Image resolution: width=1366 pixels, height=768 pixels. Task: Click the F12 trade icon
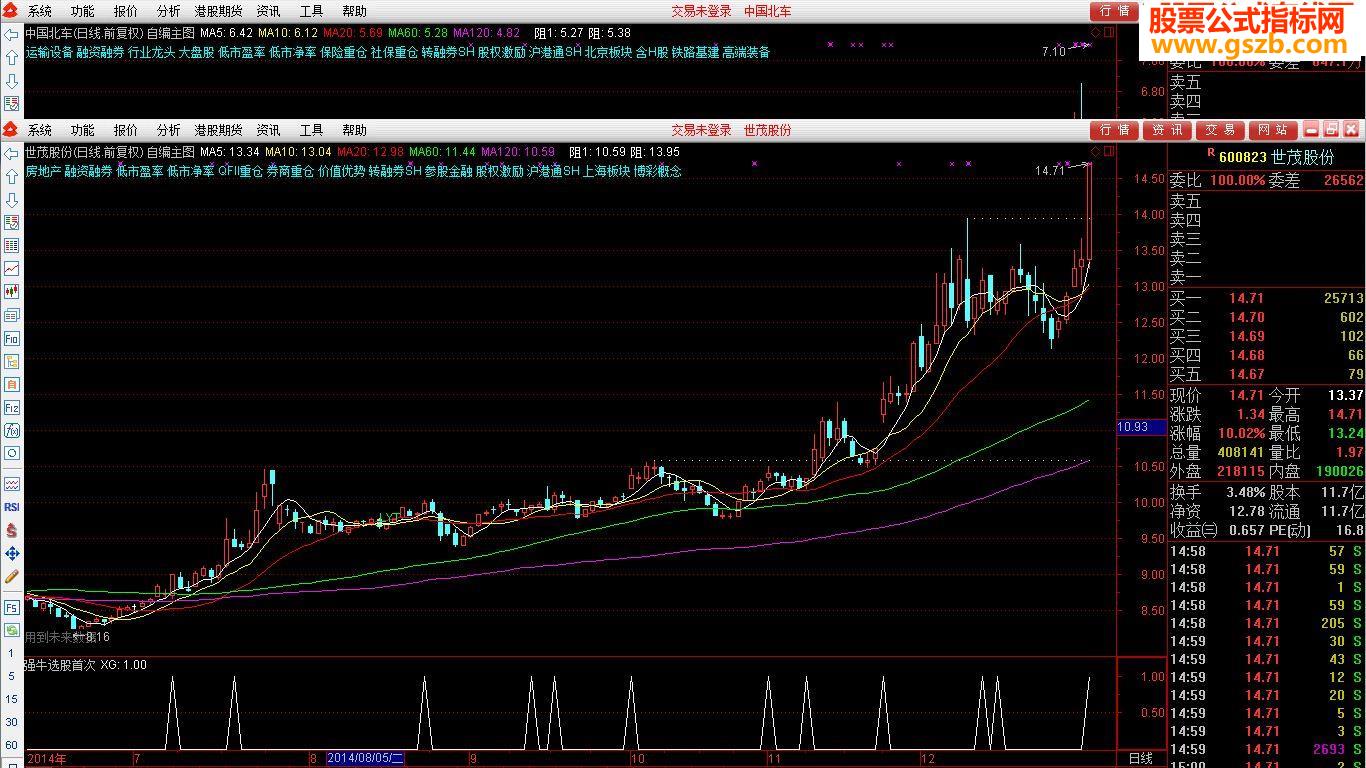[x=11, y=408]
